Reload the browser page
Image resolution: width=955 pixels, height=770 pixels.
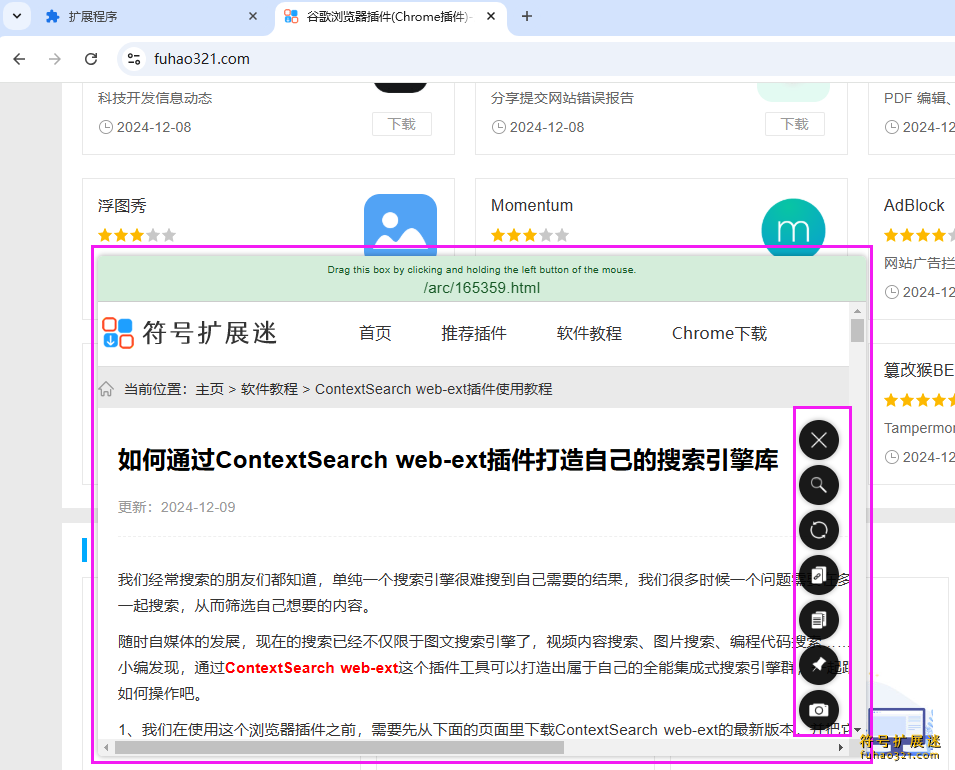pyautogui.click(x=91, y=59)
